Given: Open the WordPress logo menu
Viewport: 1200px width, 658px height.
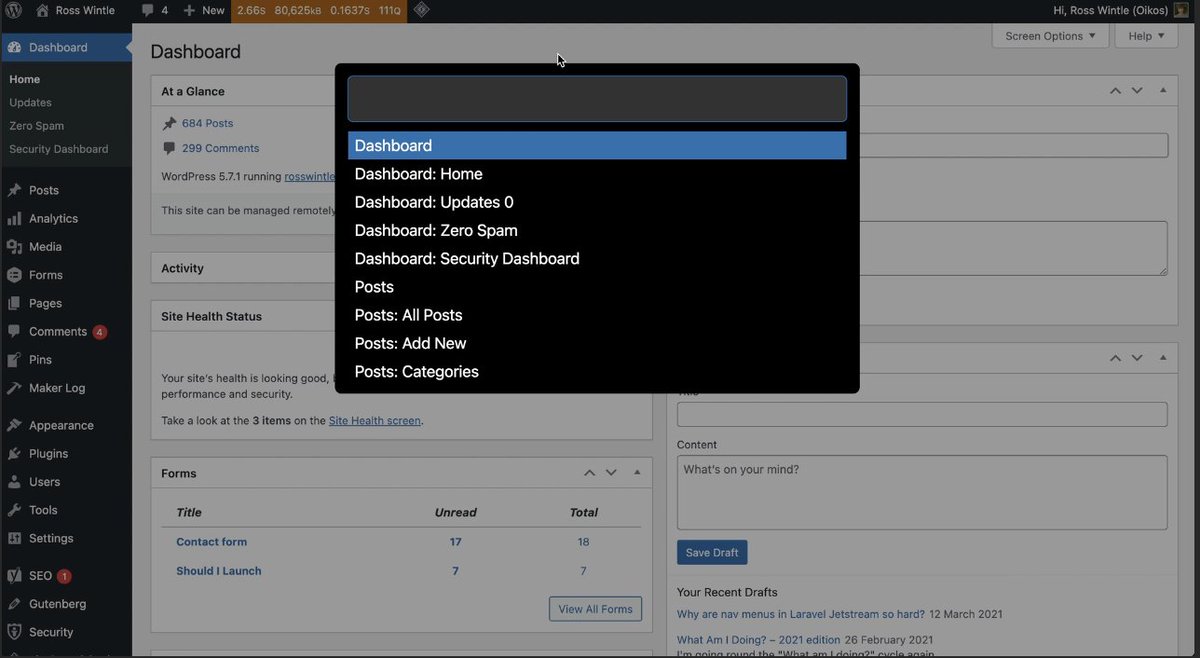Looking at the screenshot, I should 13,10.
